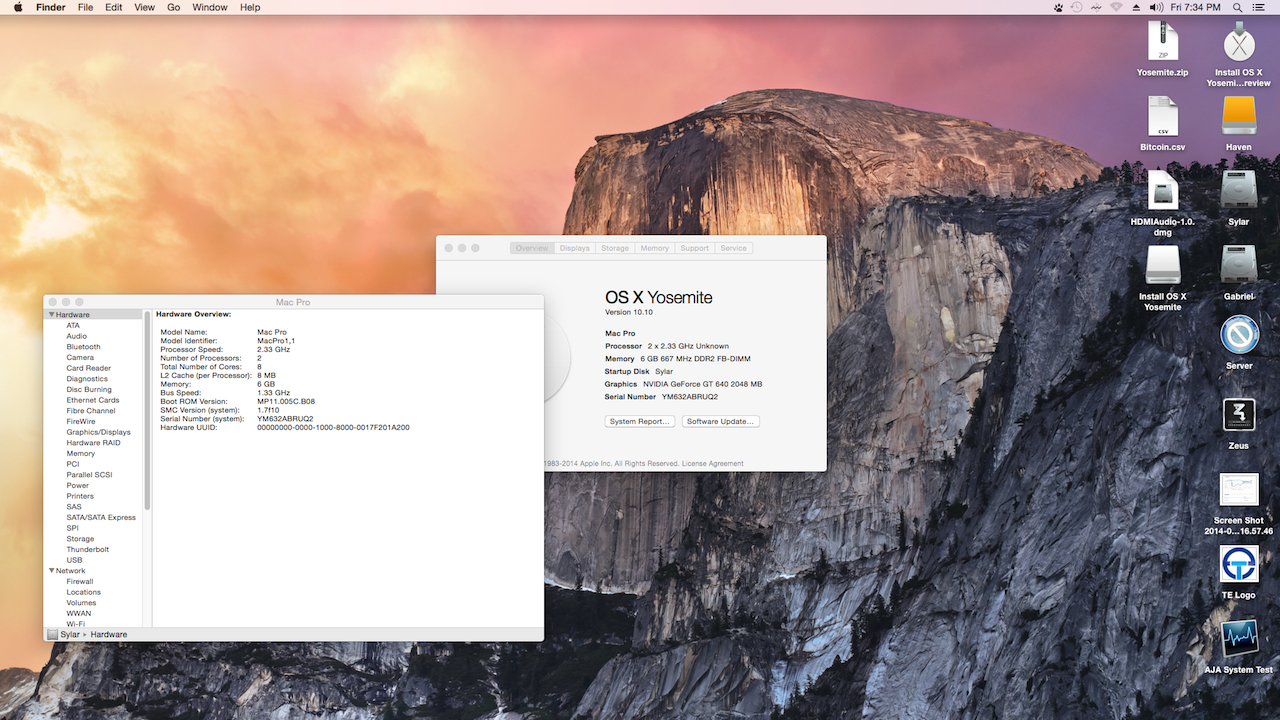Select the Bitcoin.csv file icon

1162,117
